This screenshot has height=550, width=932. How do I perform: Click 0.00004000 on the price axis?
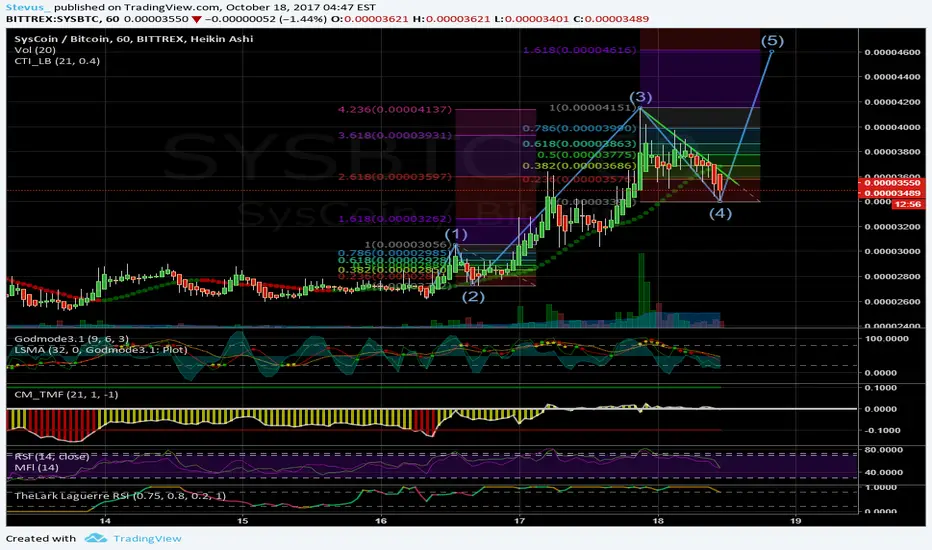point(892,127)
